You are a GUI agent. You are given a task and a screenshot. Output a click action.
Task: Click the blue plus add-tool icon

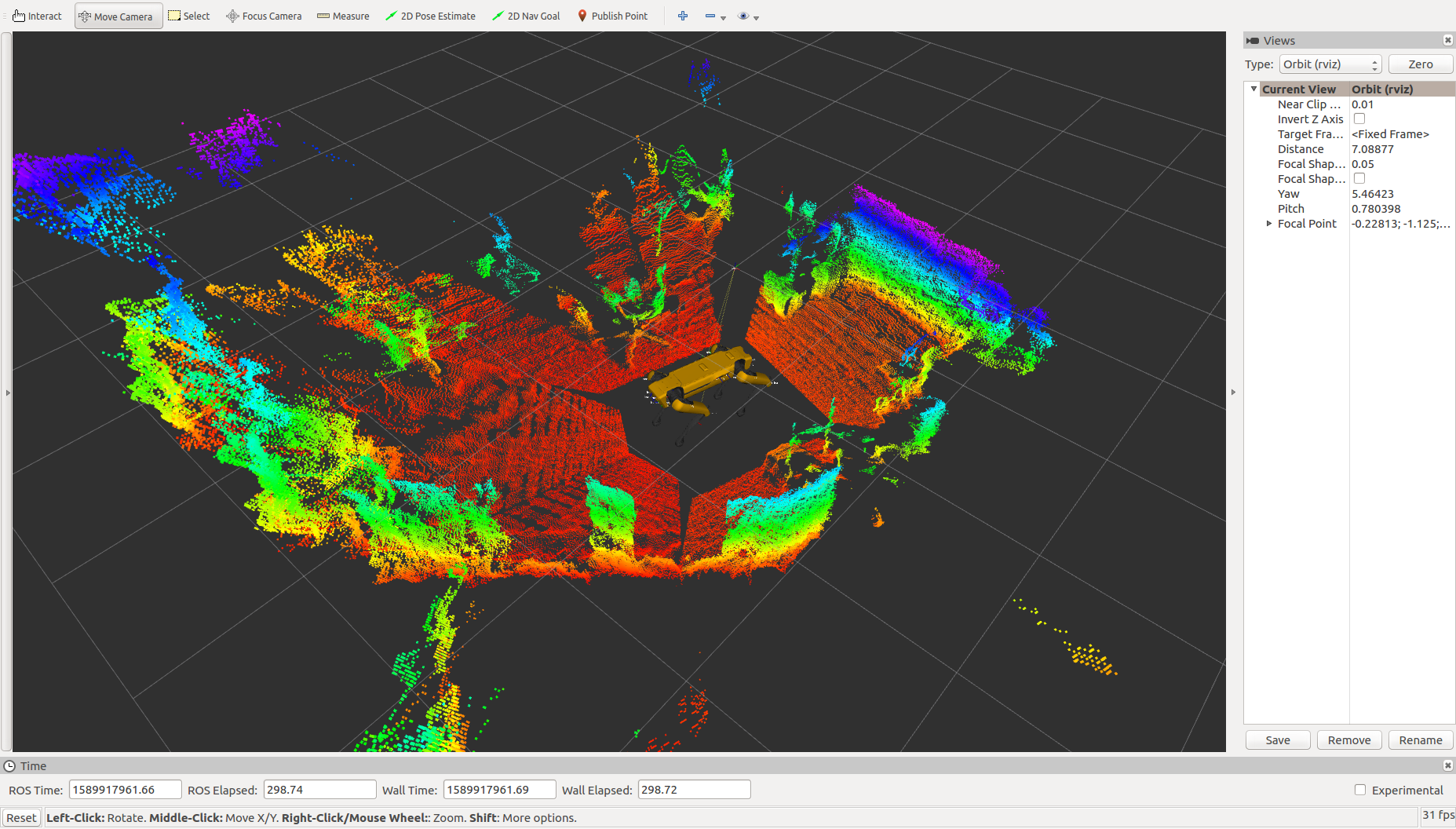click(683, 16)
